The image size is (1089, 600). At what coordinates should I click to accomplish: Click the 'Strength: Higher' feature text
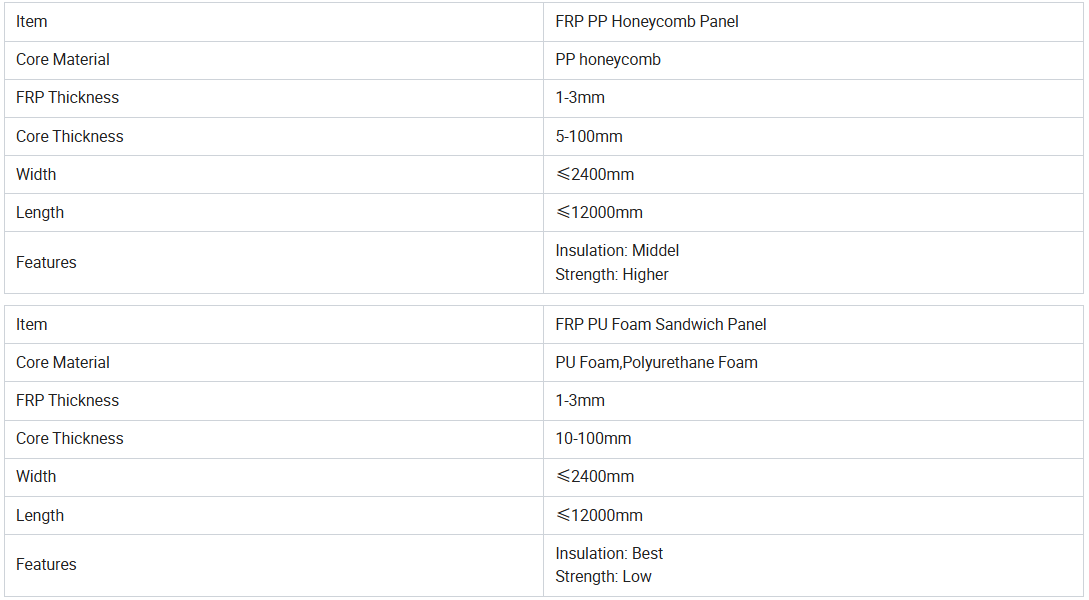click(x=612, y=274)
